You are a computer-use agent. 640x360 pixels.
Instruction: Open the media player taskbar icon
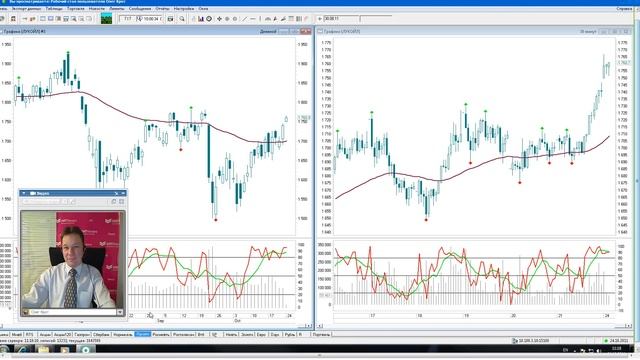64,350
